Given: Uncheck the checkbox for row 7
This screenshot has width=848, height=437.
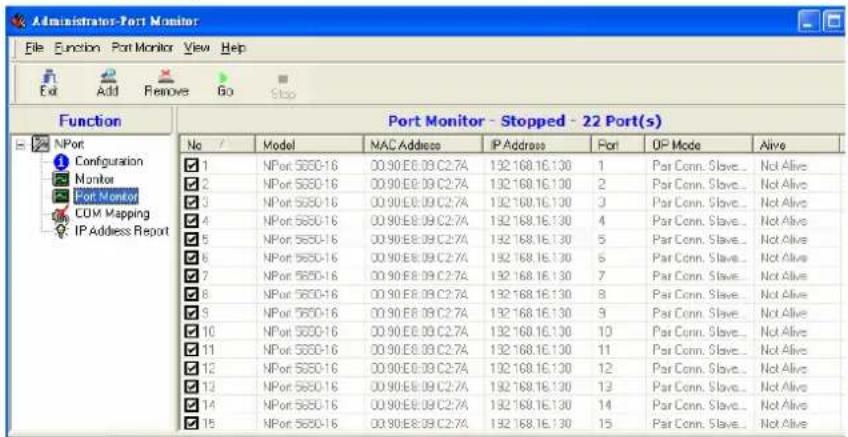Looking at the screenshot, I should 191,276.
